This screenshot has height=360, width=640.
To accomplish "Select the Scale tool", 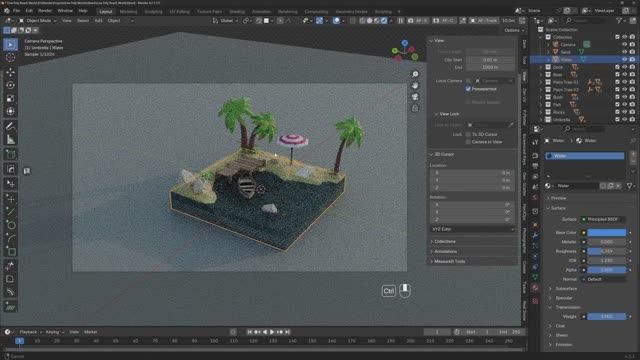I will pyautogui.click(x=11, y=98).
